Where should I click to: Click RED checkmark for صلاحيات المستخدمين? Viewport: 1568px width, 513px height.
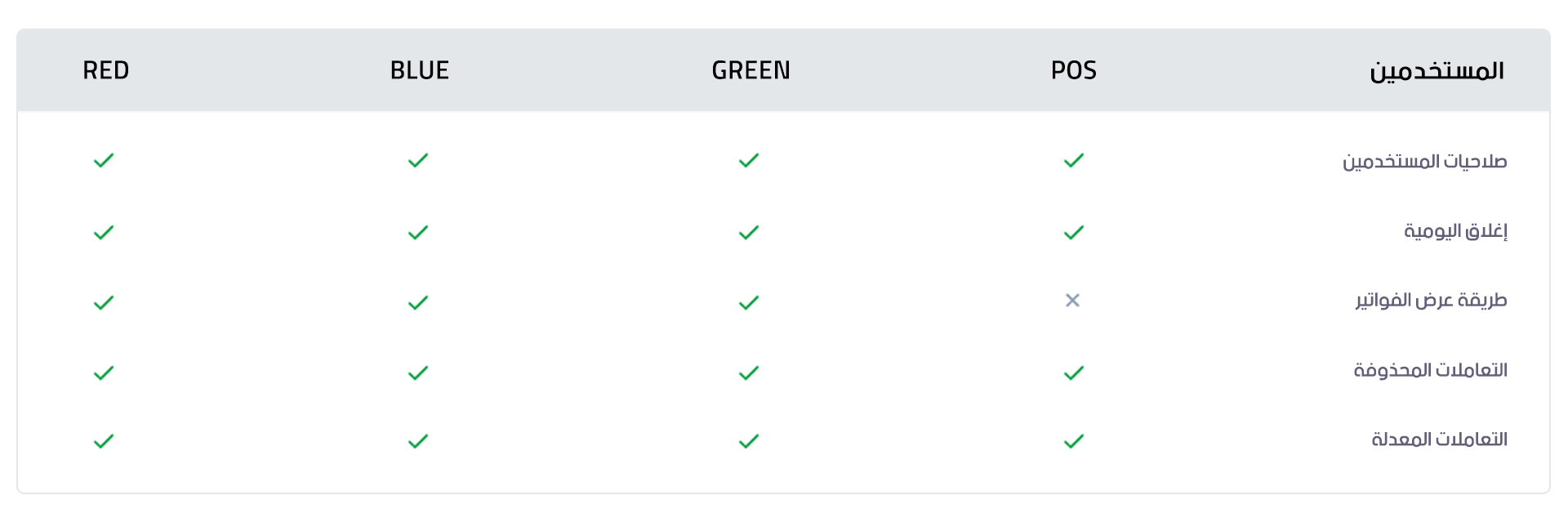[x=104, y=160]
